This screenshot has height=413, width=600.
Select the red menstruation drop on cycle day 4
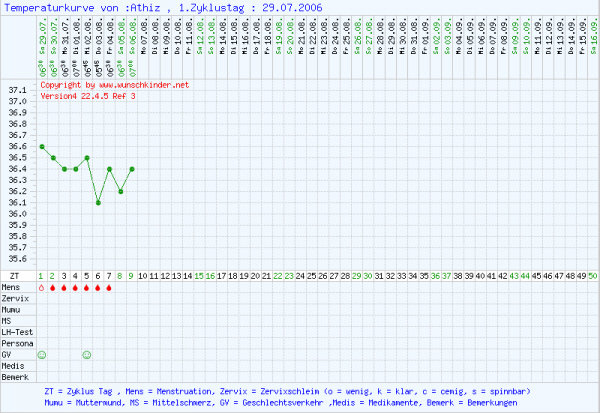(x=75, y=288)
